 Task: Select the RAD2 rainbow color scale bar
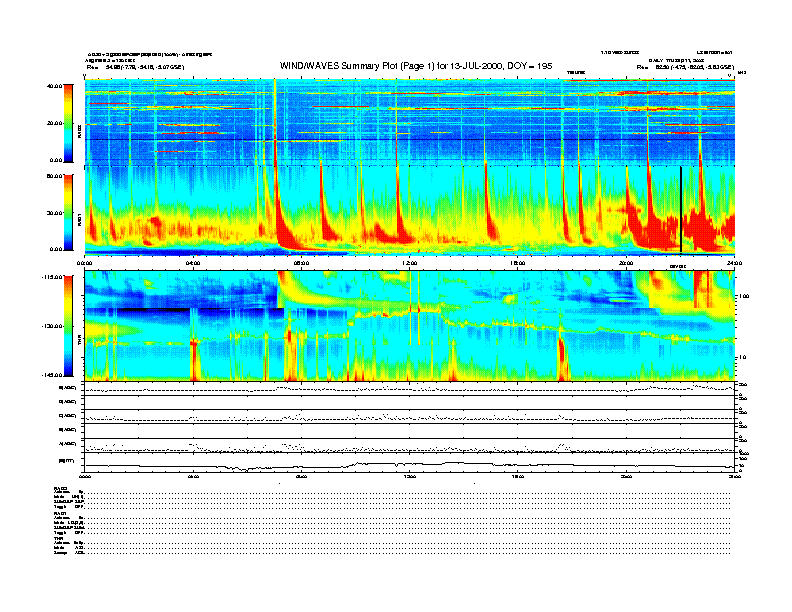[68, 123]
